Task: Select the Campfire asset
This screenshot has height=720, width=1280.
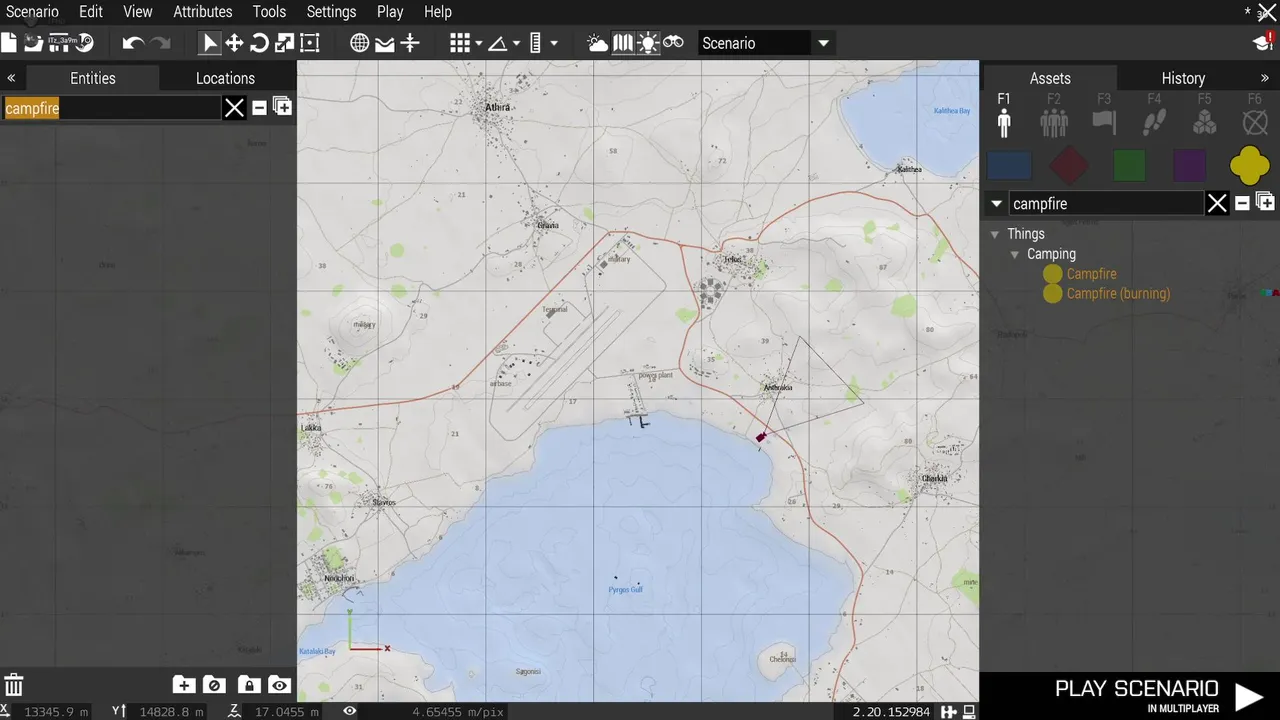Action: pyautogui.click(x=1091, y=274)
